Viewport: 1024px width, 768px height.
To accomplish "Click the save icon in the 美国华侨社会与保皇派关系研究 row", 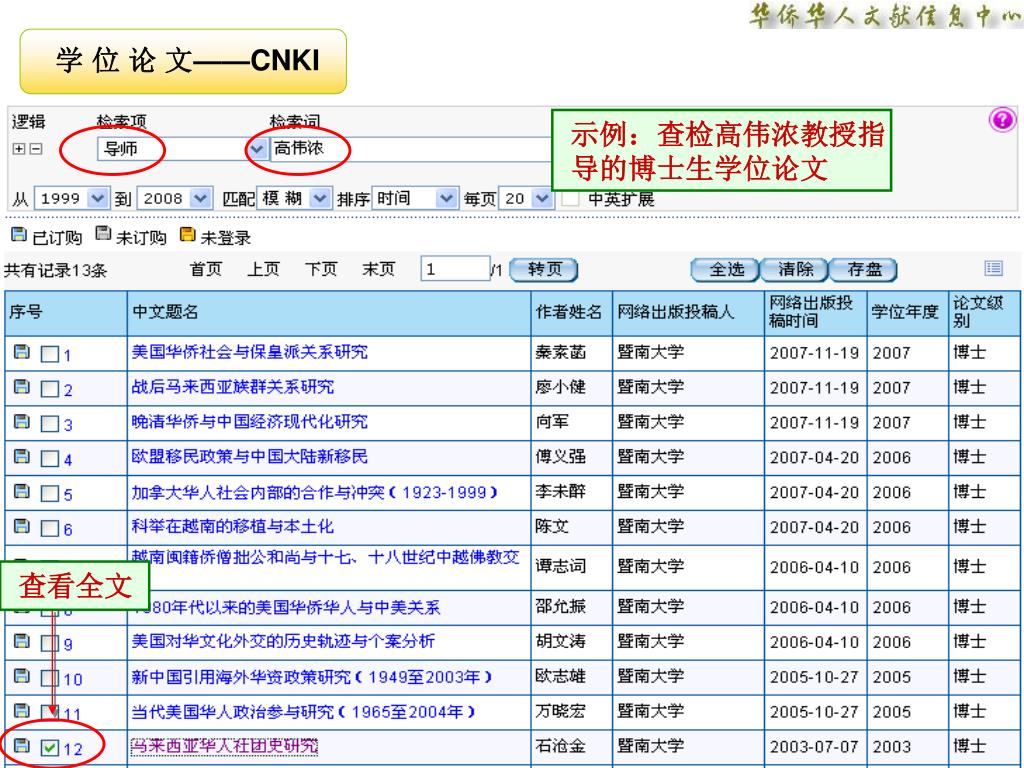I will click(22, 352).
